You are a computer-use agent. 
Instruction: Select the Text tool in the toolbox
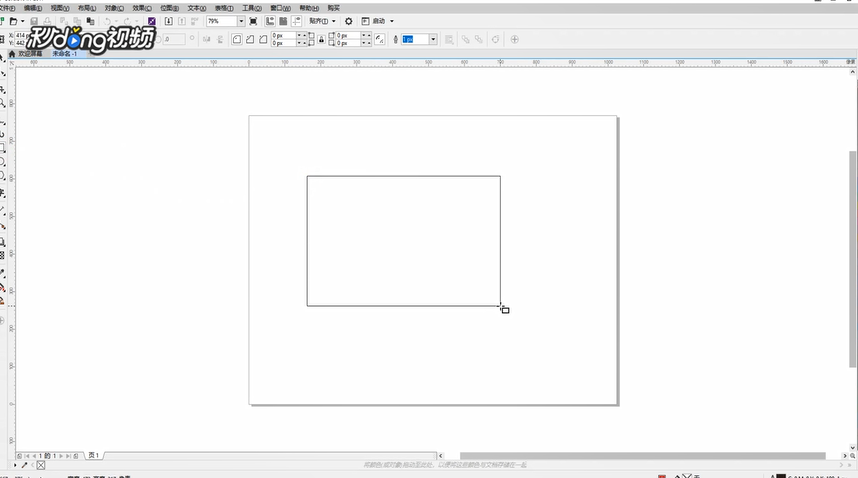(x=3, y=193)
